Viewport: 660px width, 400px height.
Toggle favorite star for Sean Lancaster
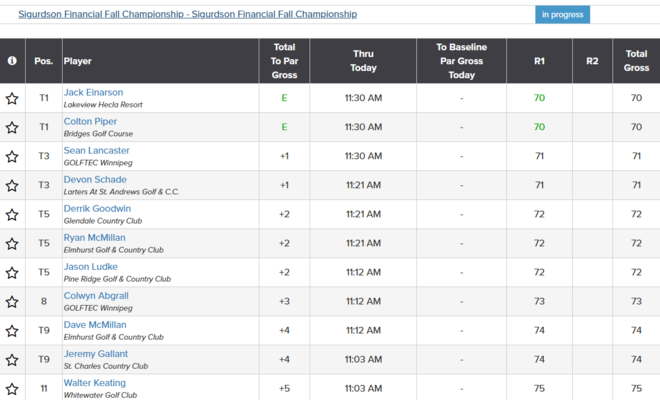(12, 157)
